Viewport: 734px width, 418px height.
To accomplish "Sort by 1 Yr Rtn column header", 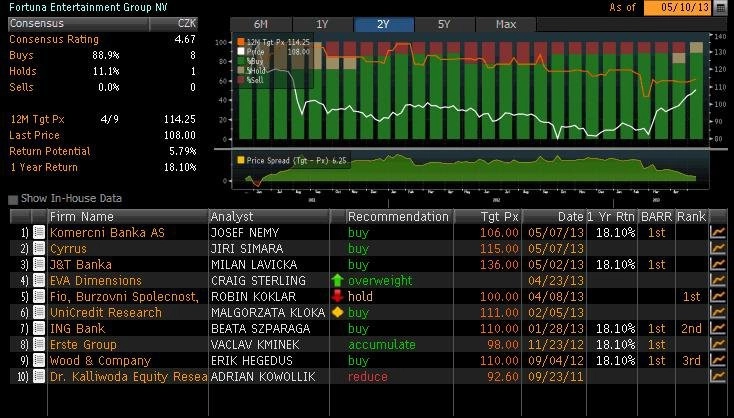I will pyautogui.click(x=610, y=217).
